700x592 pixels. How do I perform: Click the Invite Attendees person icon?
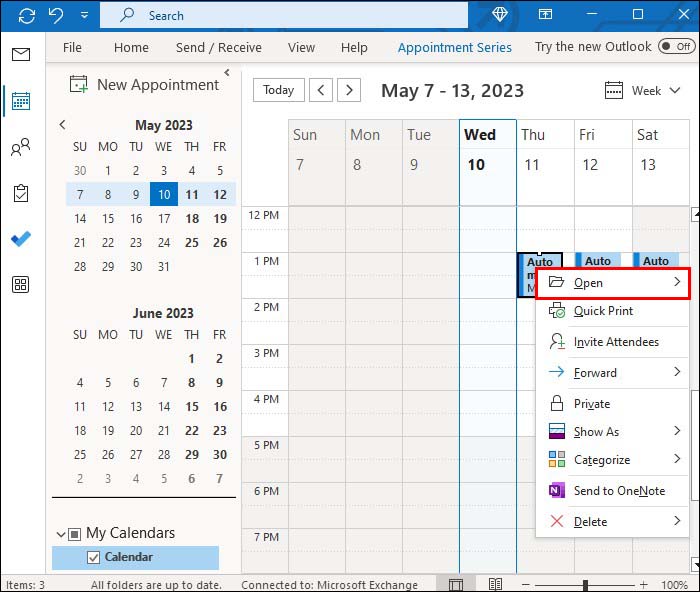pos(557,342)
